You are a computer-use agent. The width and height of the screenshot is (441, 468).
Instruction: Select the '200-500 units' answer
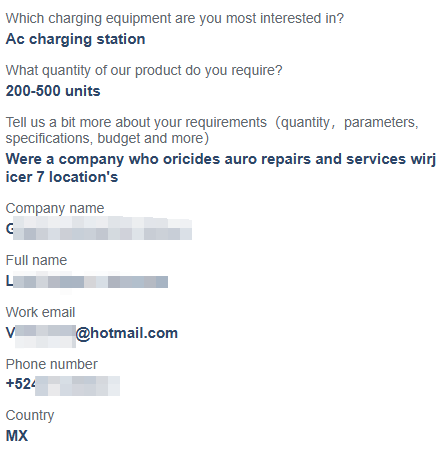point(53,91)
